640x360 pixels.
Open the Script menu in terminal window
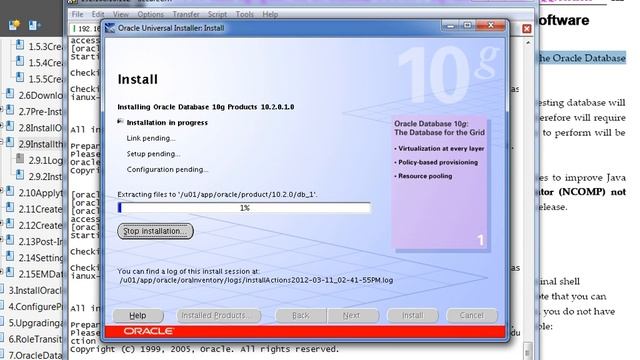click(217, 14)
